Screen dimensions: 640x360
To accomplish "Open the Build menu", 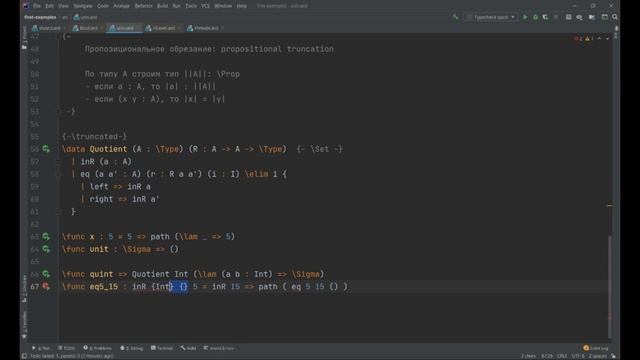I will tap(162, 6).
